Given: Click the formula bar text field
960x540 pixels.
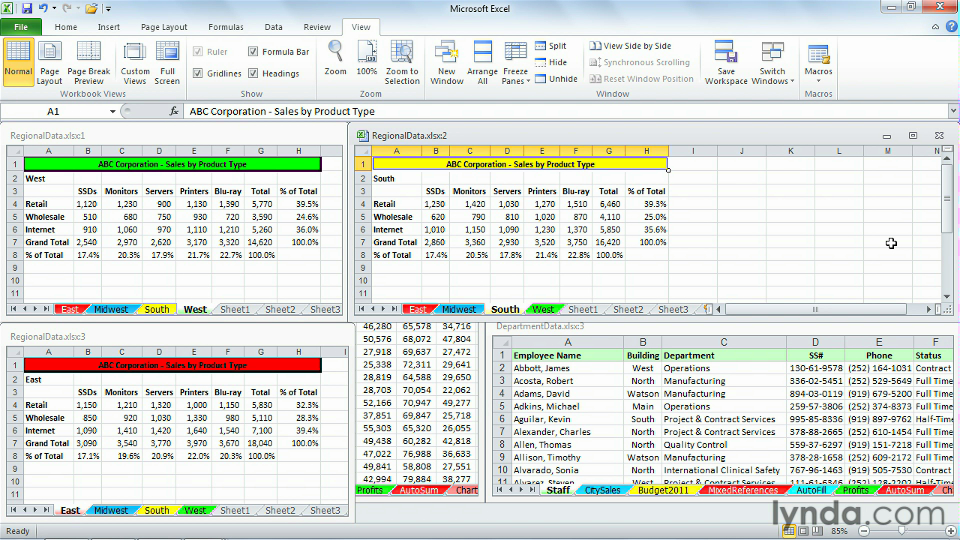Looking at the screenshot, I should [x=566, y=111].
